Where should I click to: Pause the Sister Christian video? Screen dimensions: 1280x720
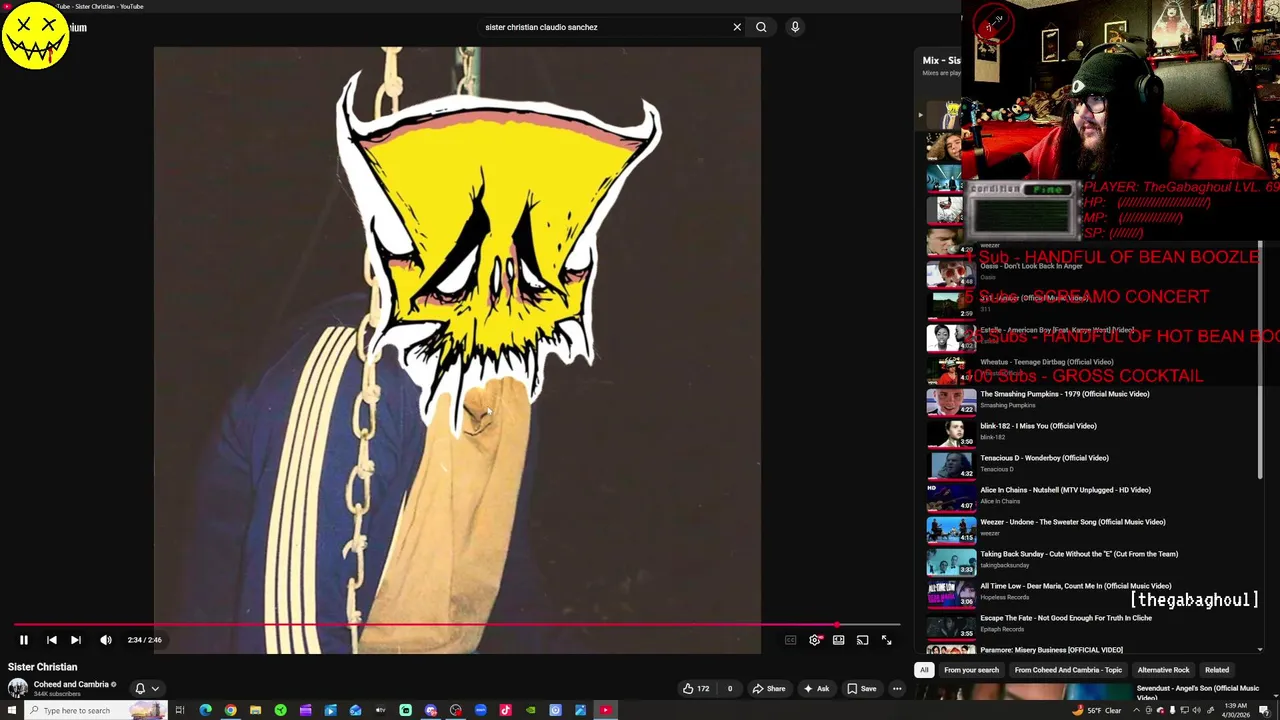(x=24, y=640)
